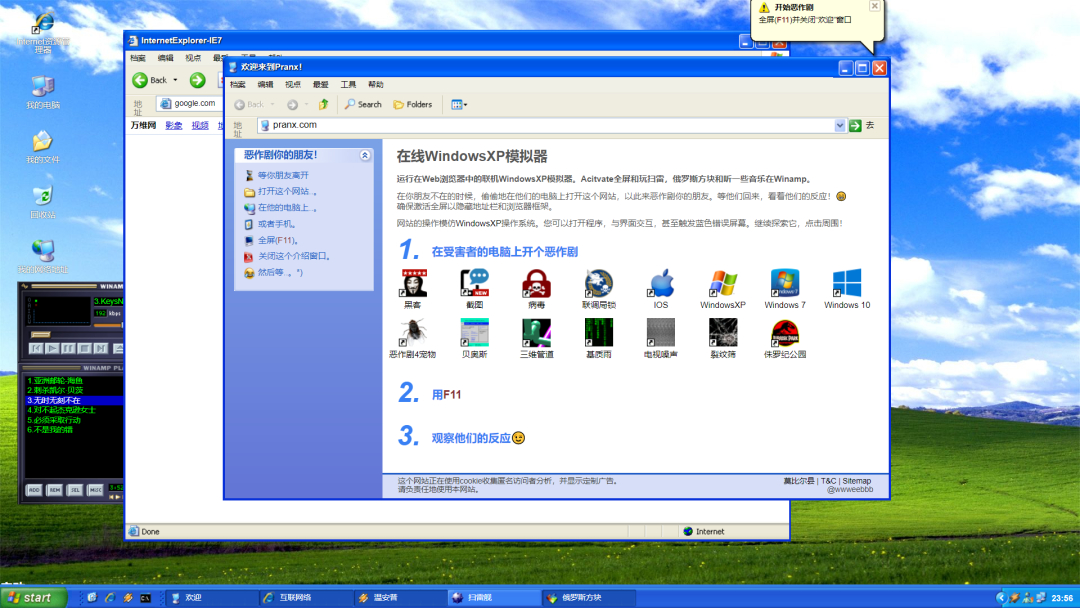
Task: Click the start button
Action: [33, 598]
